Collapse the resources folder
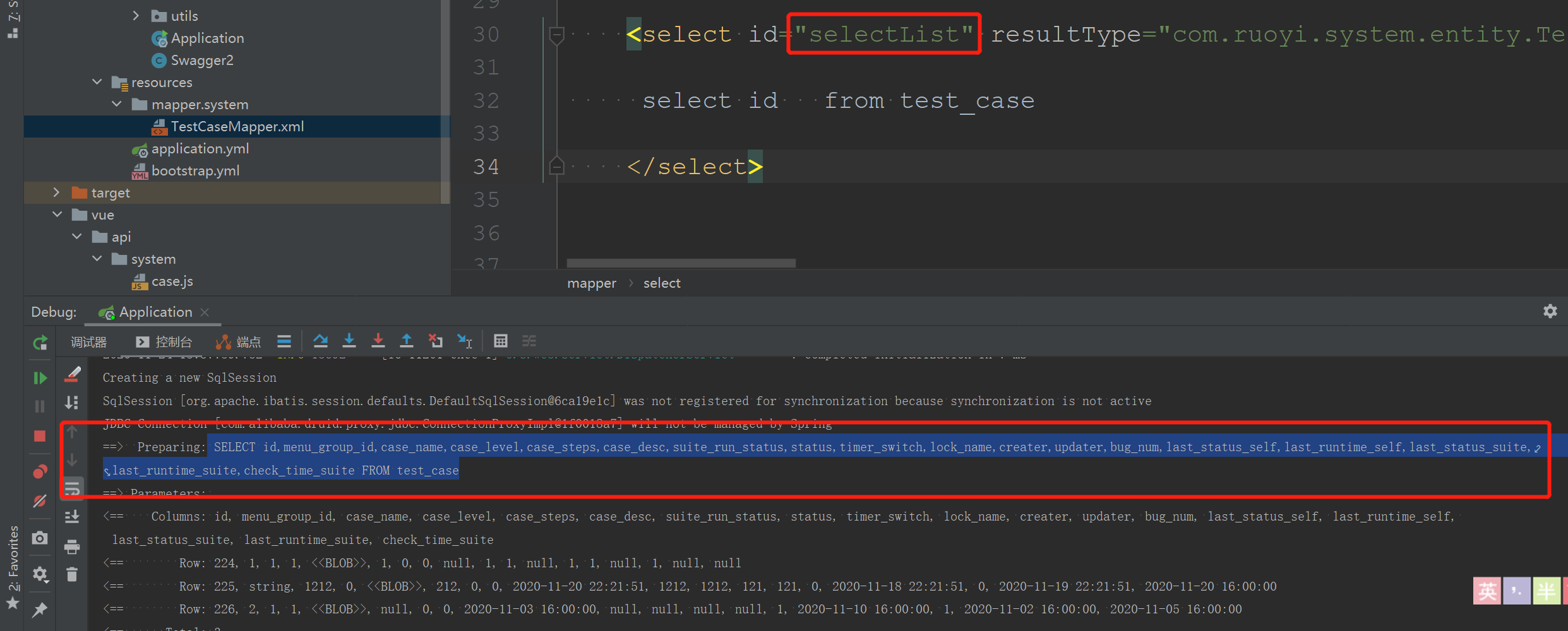This screenshot has width=1568, height=631. click(x=97, y=82)
